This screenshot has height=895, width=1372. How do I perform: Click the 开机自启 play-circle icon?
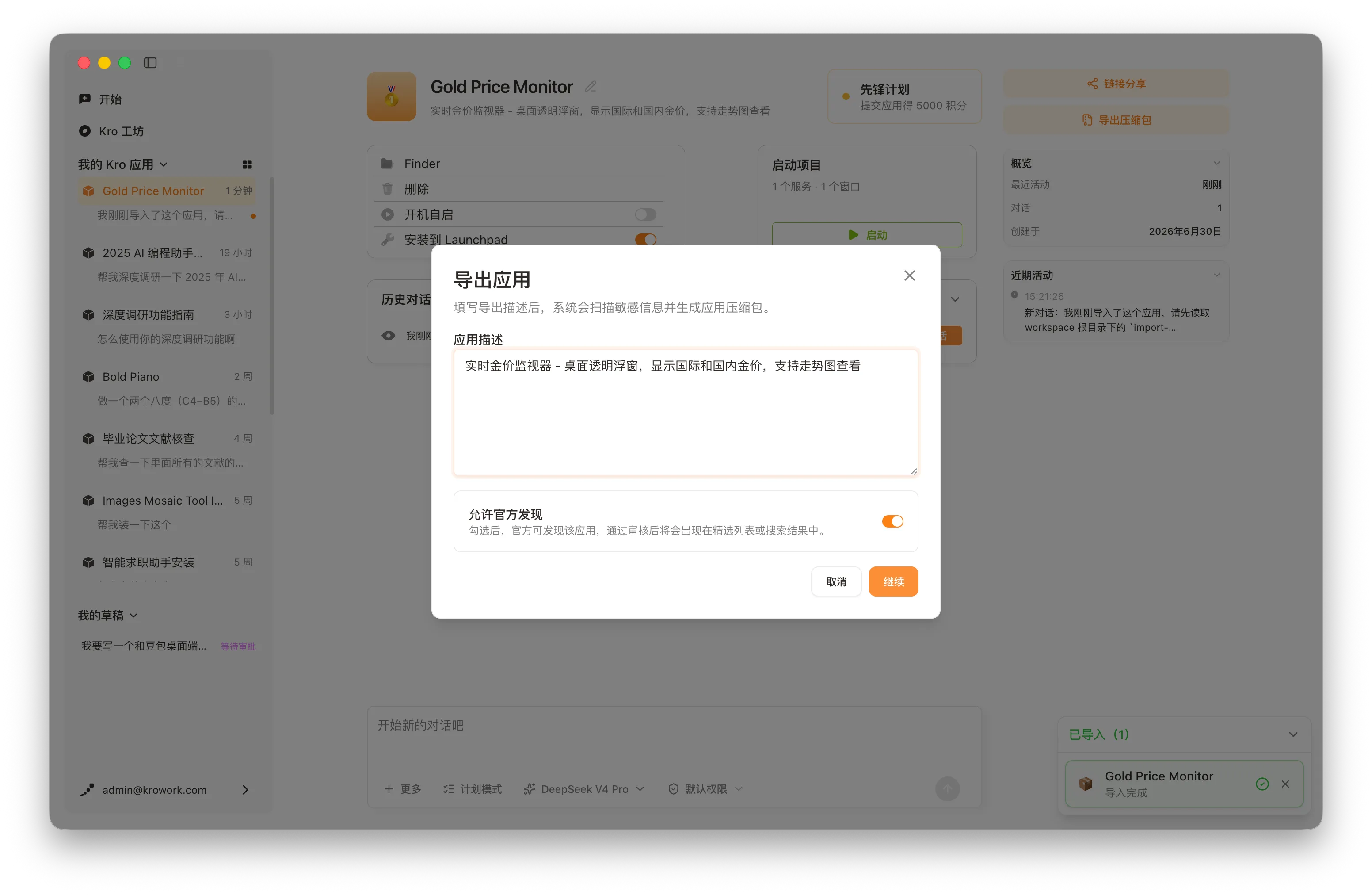[387, 214]
